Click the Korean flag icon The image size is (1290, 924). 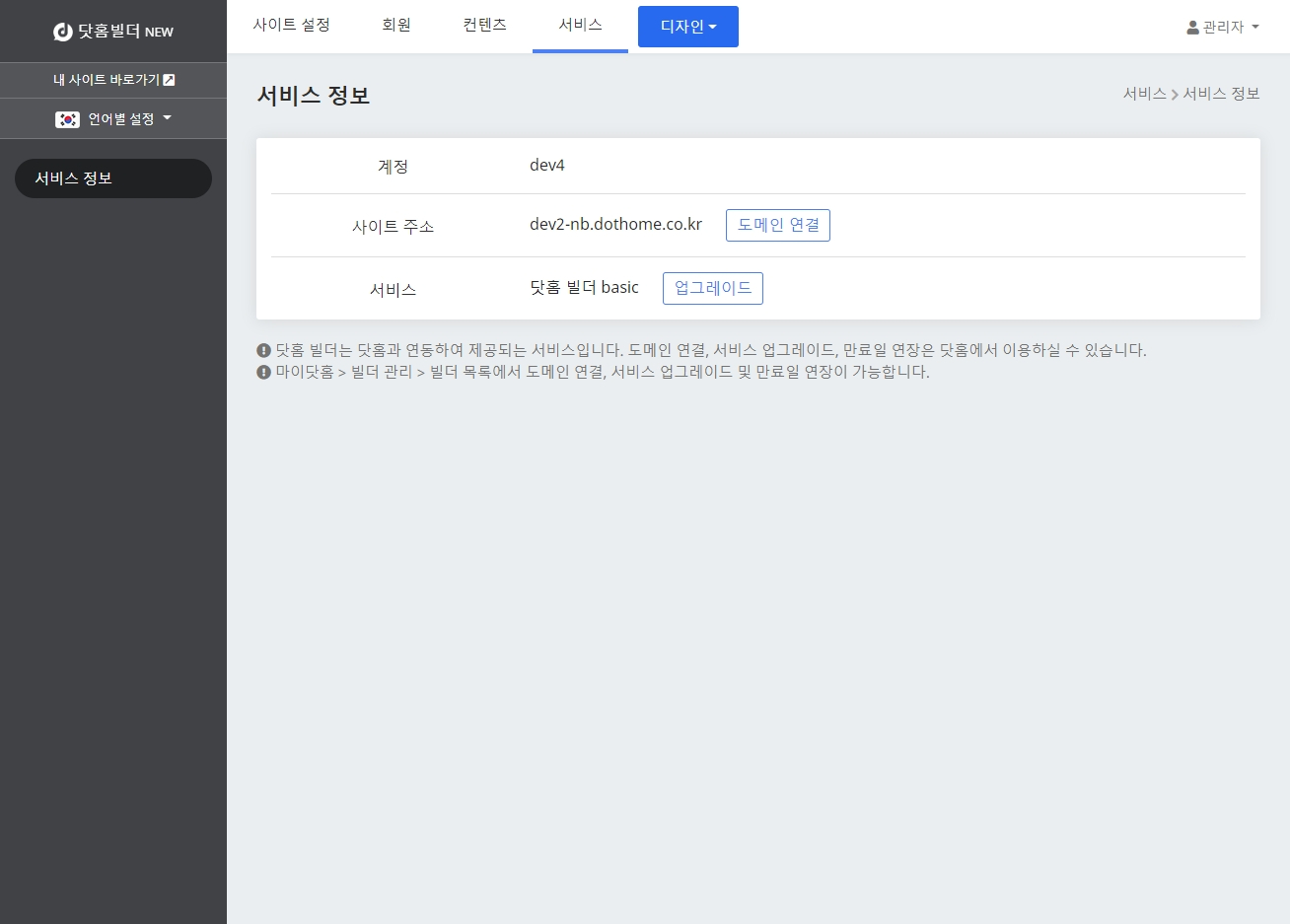(67, 119)
